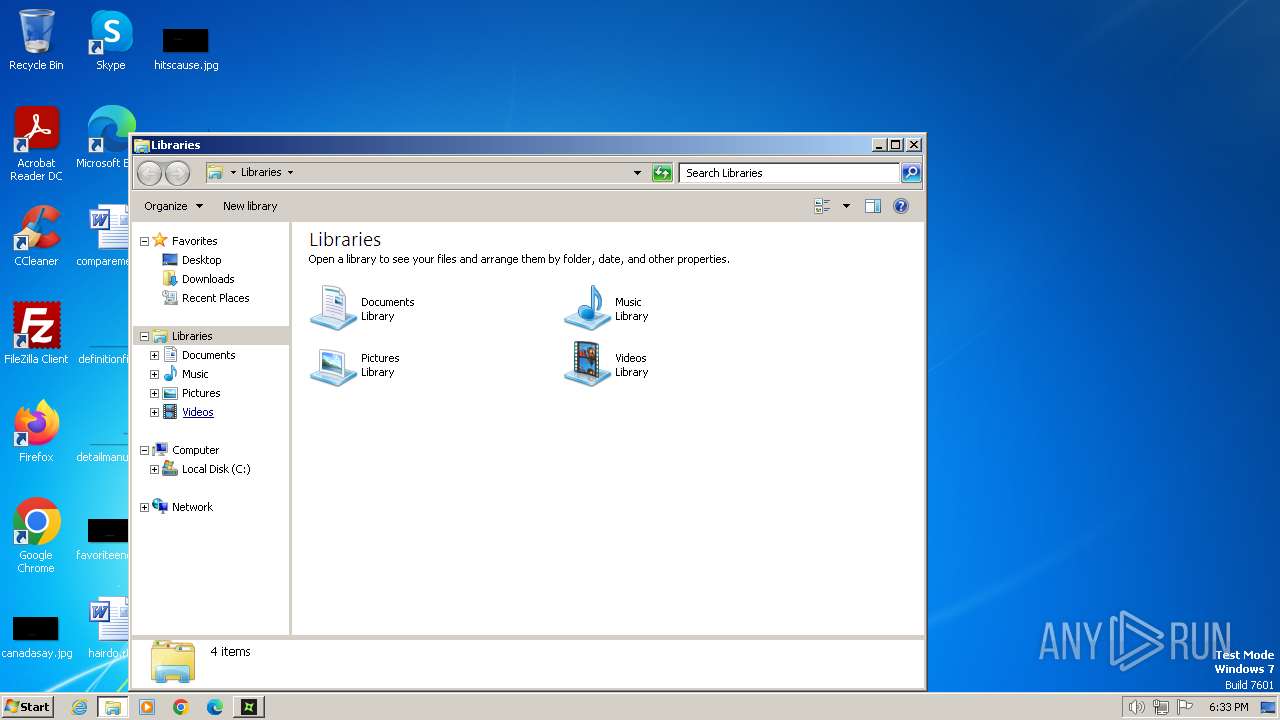
Task: Select the Recycle Bin desktop icon
Action: pyautogui.click(x=36, y=40)
